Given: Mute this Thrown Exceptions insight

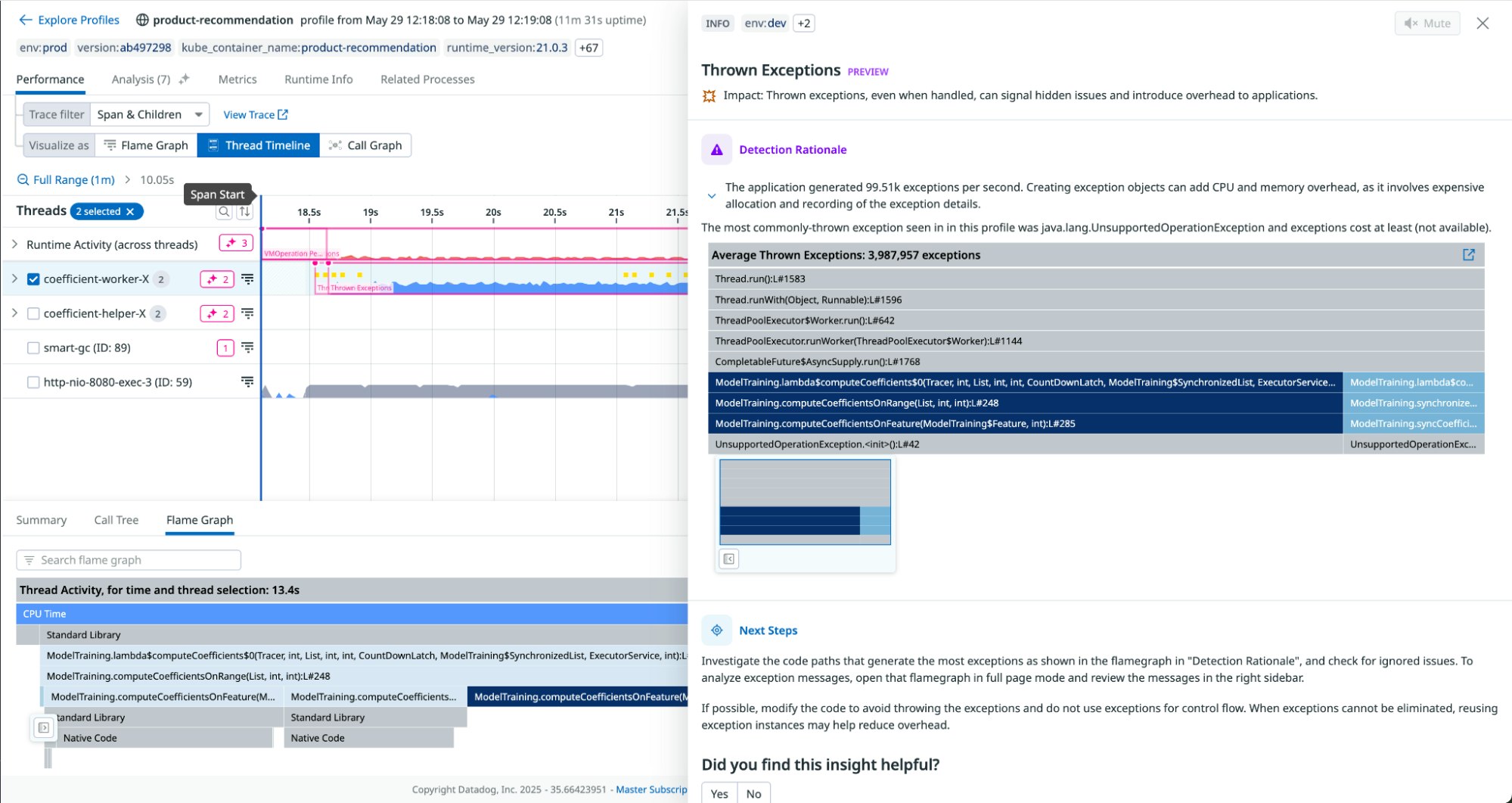Looking at the screenshot, I should click(1427, 23).
